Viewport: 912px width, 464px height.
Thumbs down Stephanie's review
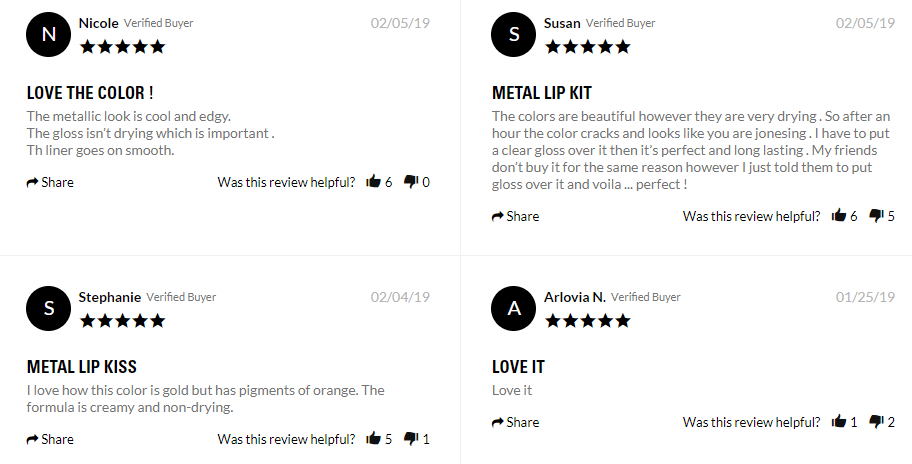coord(411,439)
